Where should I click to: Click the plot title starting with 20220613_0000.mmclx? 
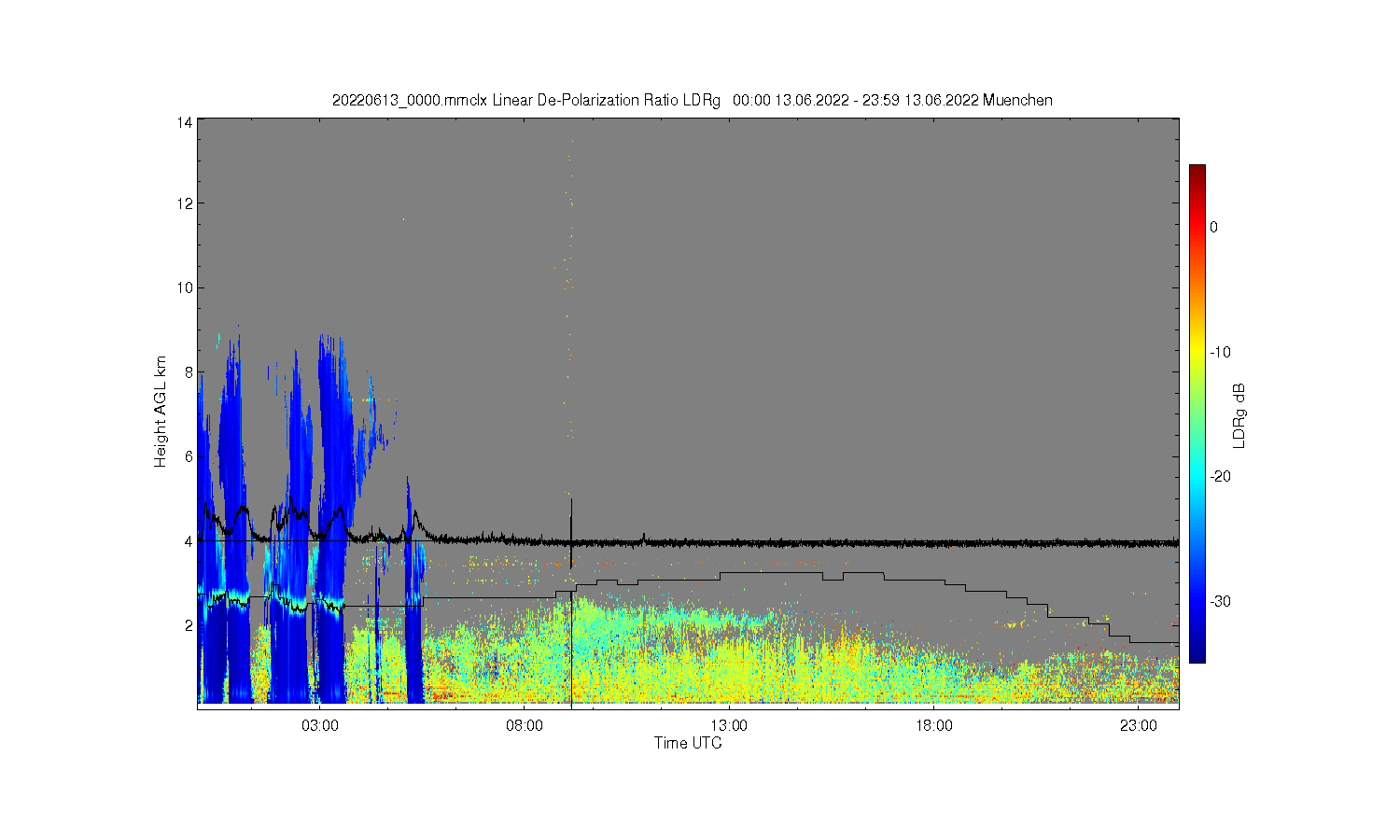click(692, 100)
